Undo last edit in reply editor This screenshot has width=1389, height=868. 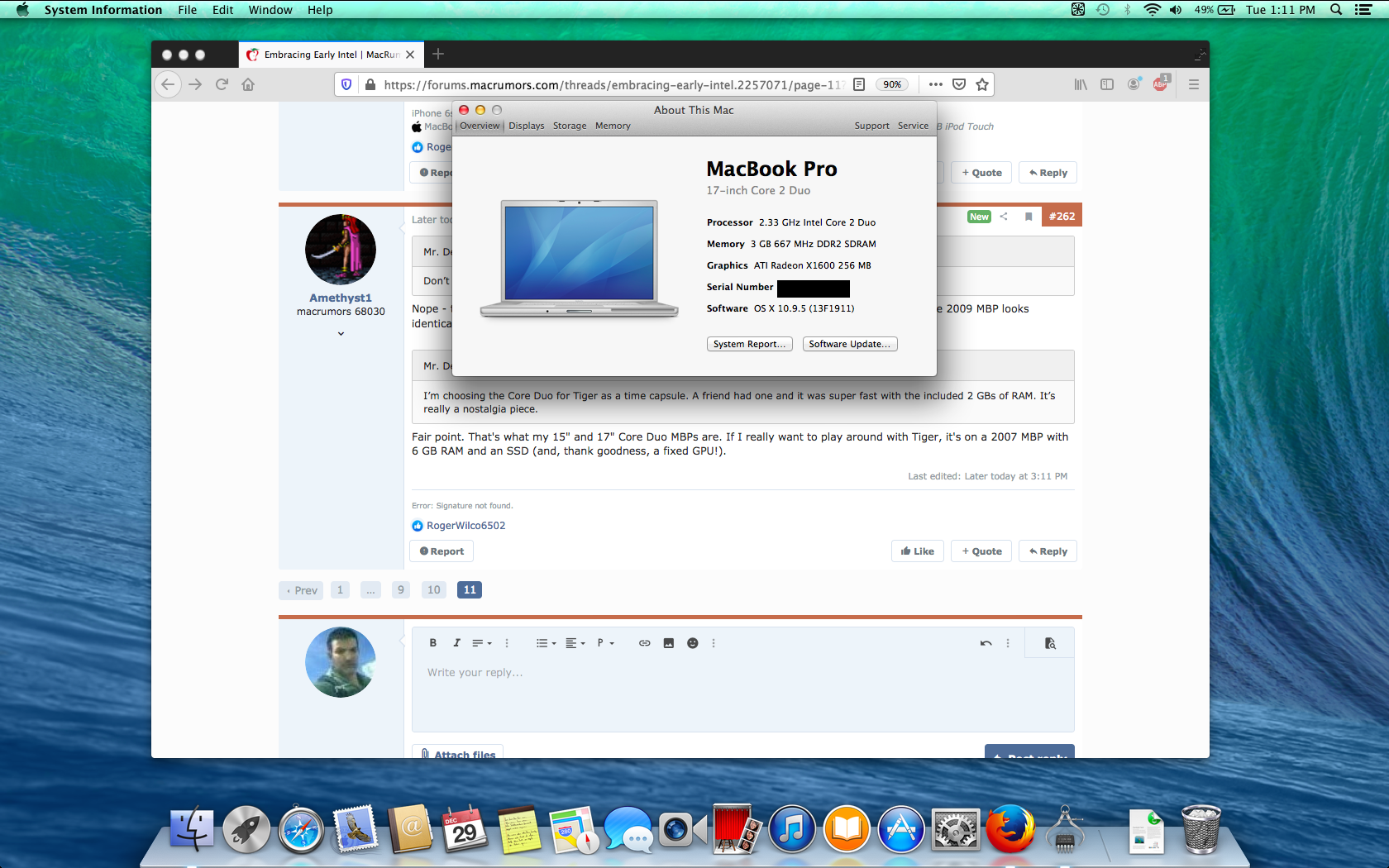(x=986, y=643)
